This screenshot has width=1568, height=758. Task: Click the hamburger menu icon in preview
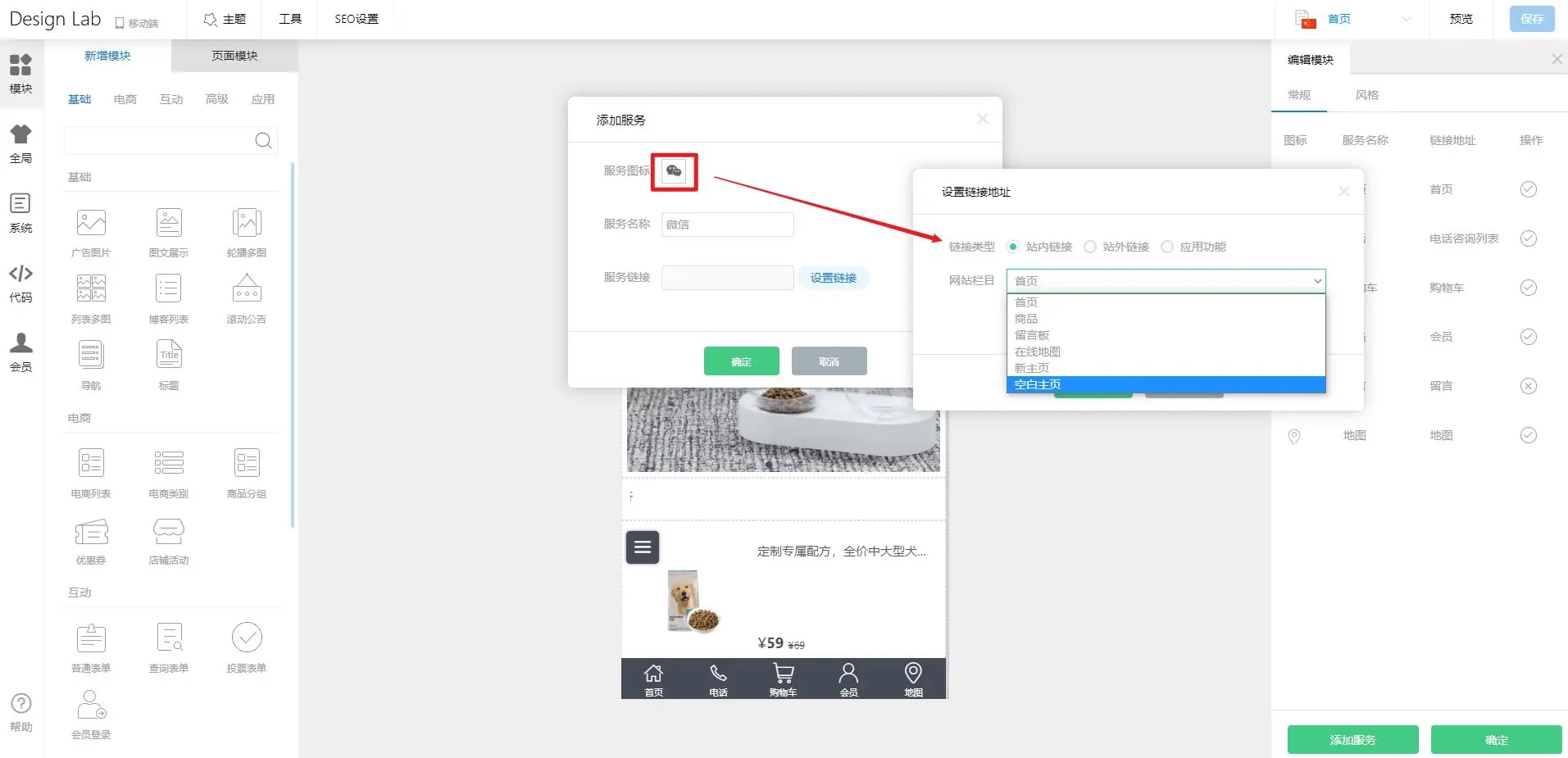(643, 547)
